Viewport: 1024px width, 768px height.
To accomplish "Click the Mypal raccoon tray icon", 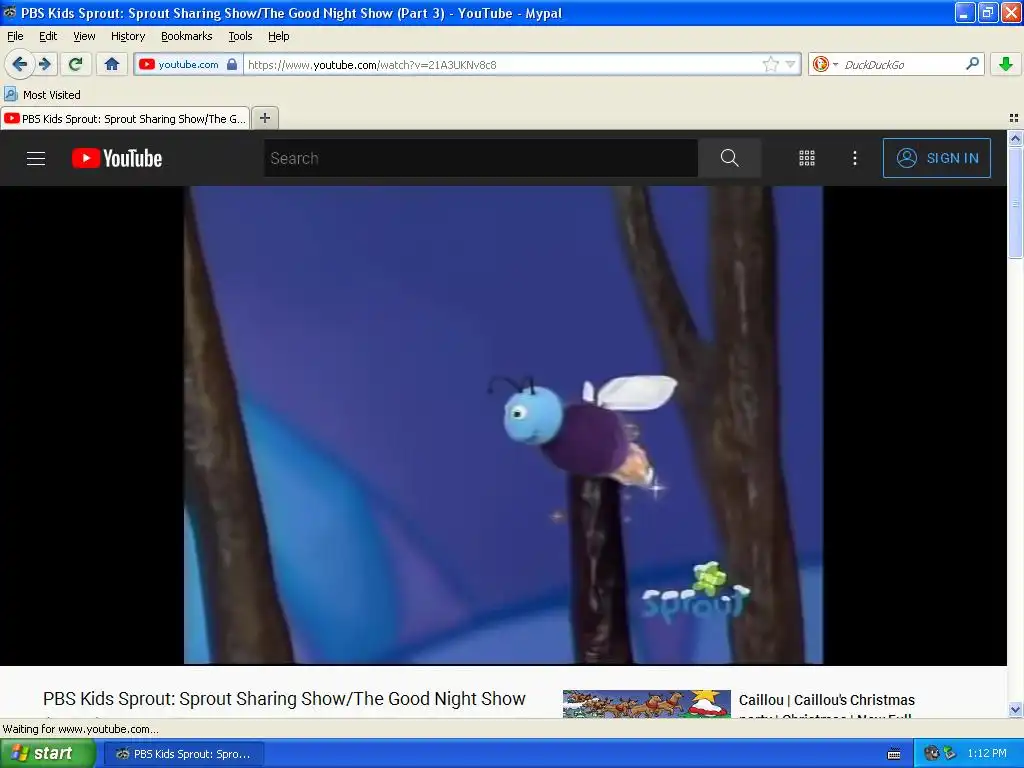I will click(x=932, y=753).
